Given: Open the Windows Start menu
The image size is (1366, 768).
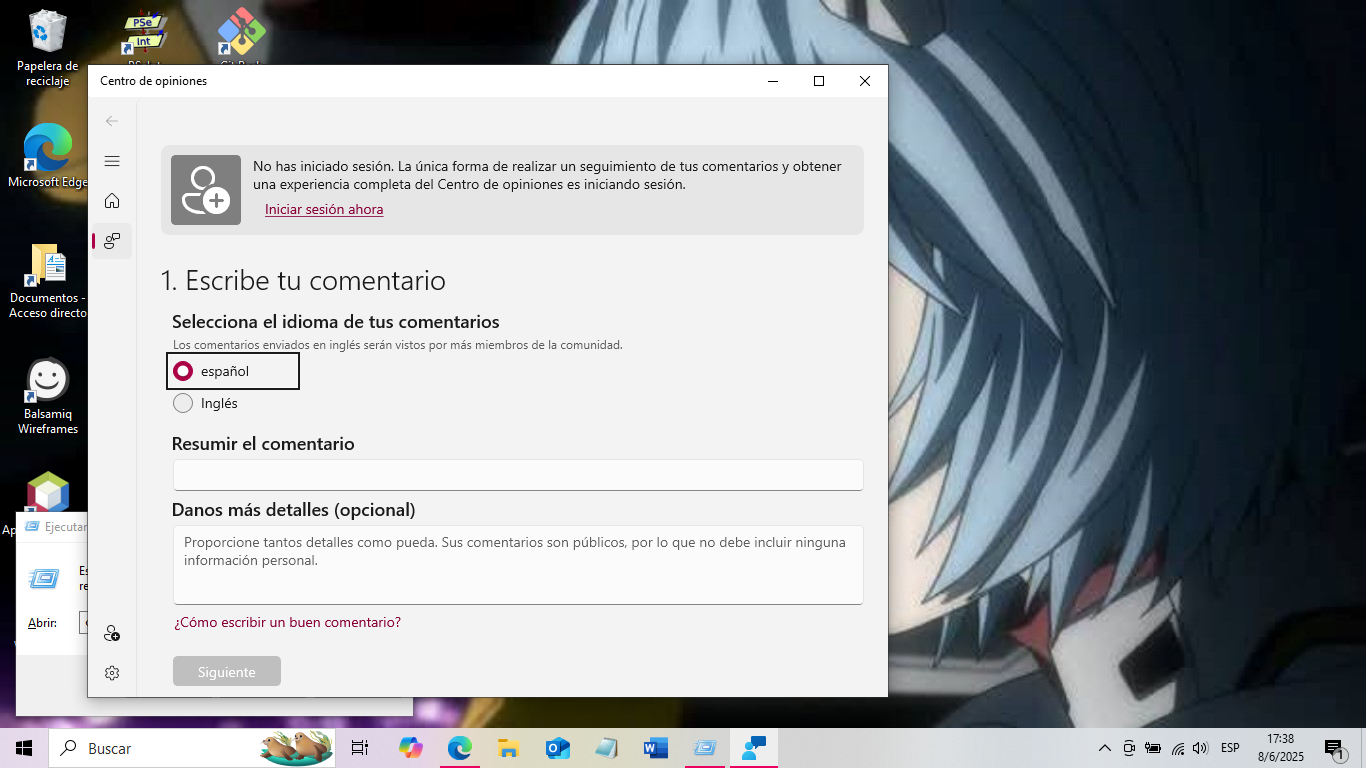Looking at the screenshot, I should click(23, 748).
